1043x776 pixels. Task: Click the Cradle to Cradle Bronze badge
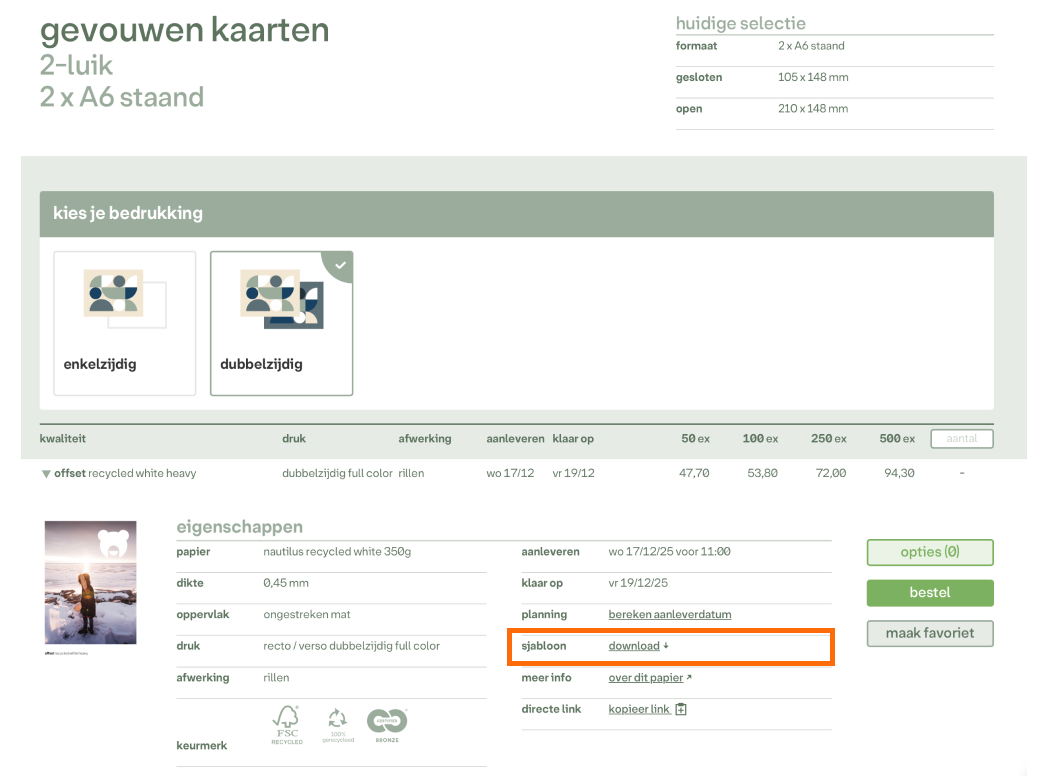tap(386, 724)
